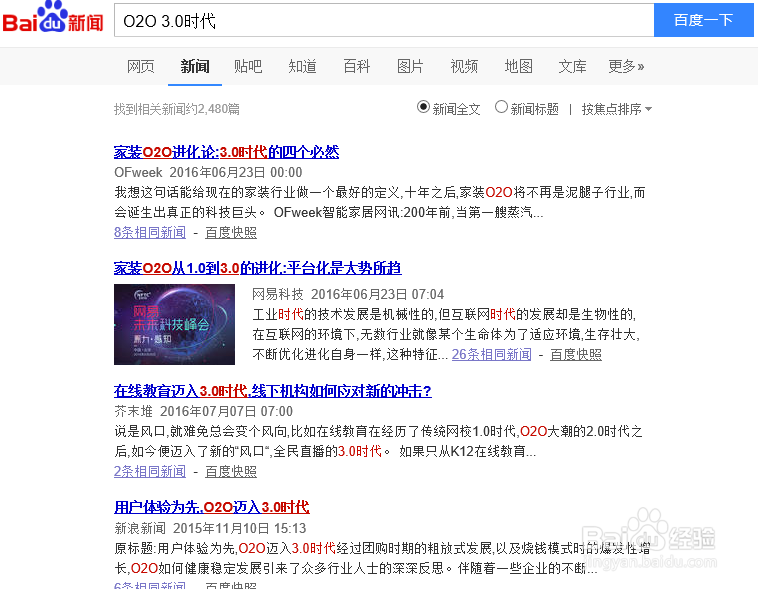Select the 新闻全文 radio button
This screenshot has height=589, width=758.
pos(423,107)
